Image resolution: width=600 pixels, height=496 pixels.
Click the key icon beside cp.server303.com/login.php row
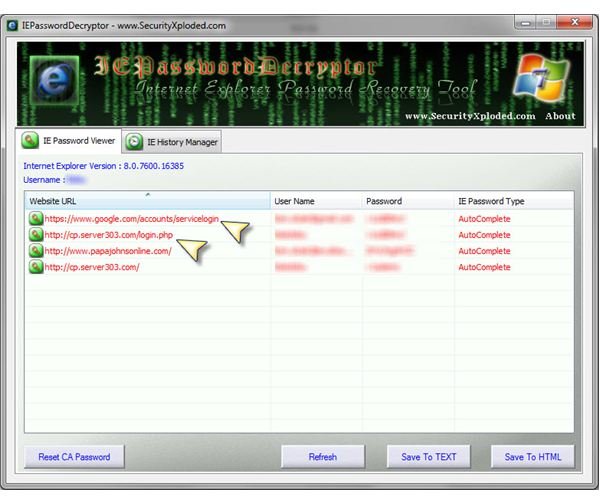pyautogui.click(x=36, y=235)
